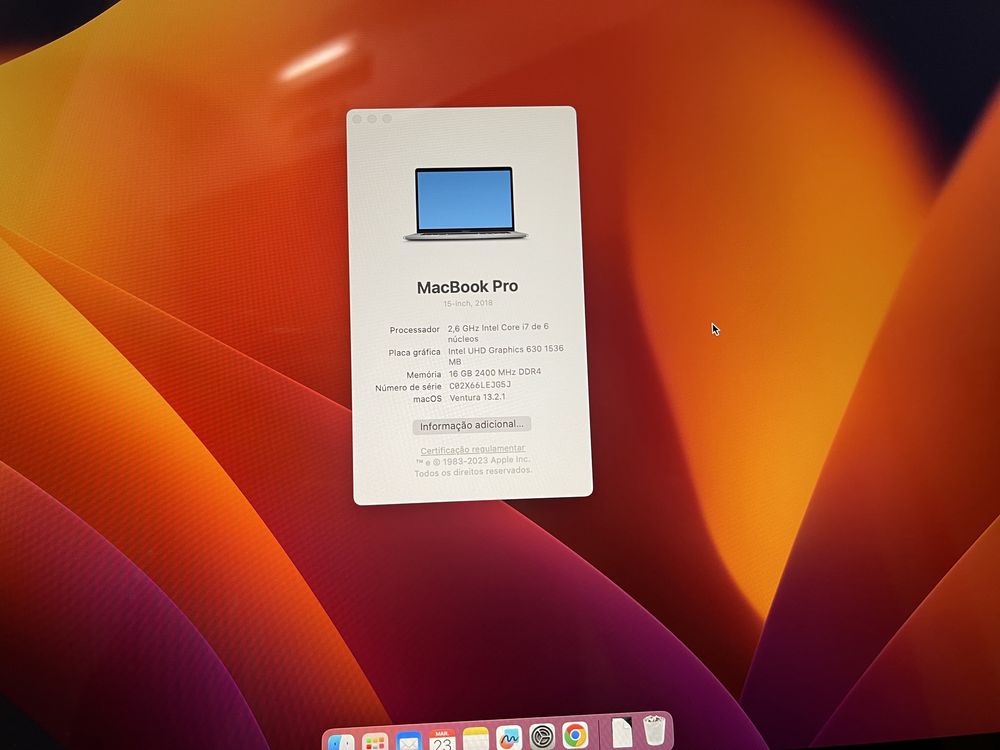Minimize the About This Mac window
Screen dimensions: 1000x750
372,119
